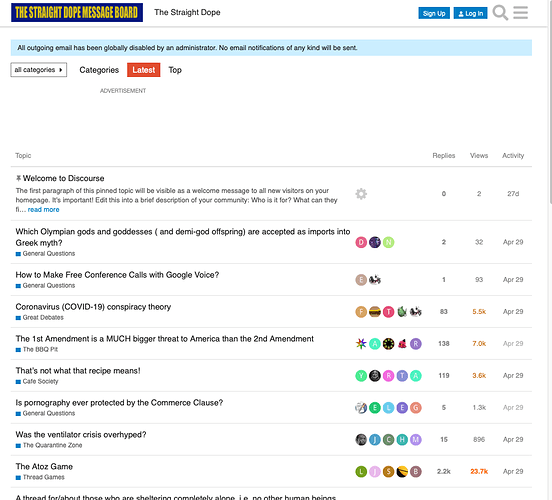Screen dimensions: 552x500
Task: Click the pink D avatar on Olympian gods topic
Action: (361, 242)
